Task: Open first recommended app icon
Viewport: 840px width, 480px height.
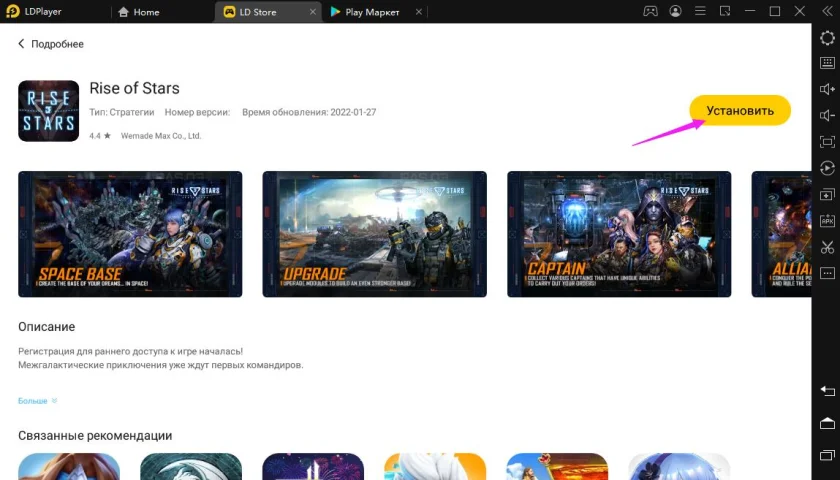Action: click(69, 467)
